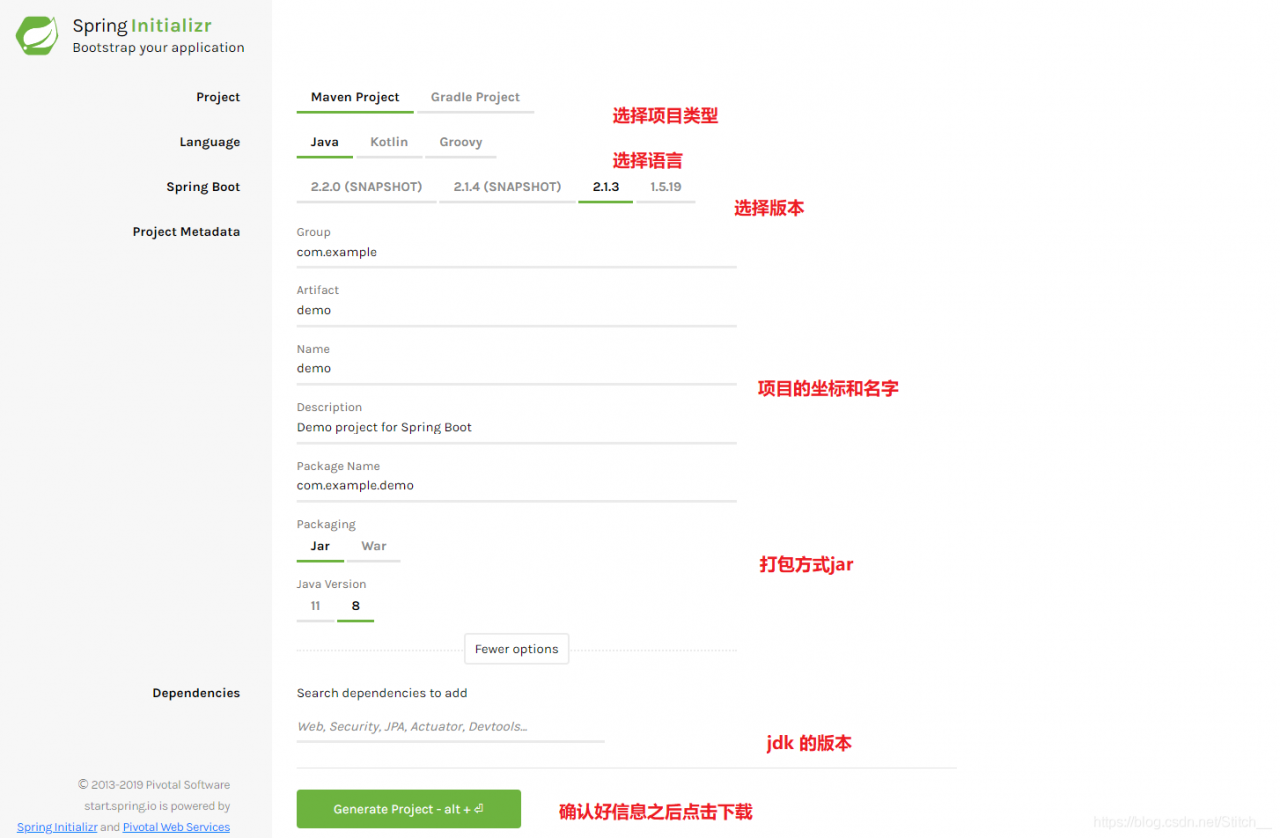Click 'Bootstrap your application' subtitle
The height and width of the screenshot is (838, 1280).
pyautogui.click(x=158, y=48)
